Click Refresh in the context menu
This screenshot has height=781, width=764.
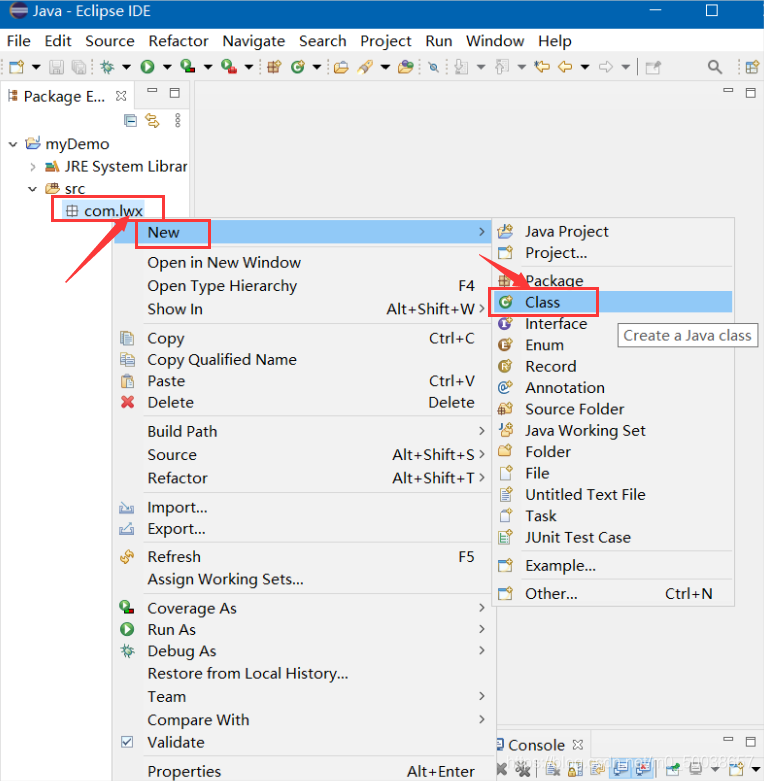click(x=303, y=556)
